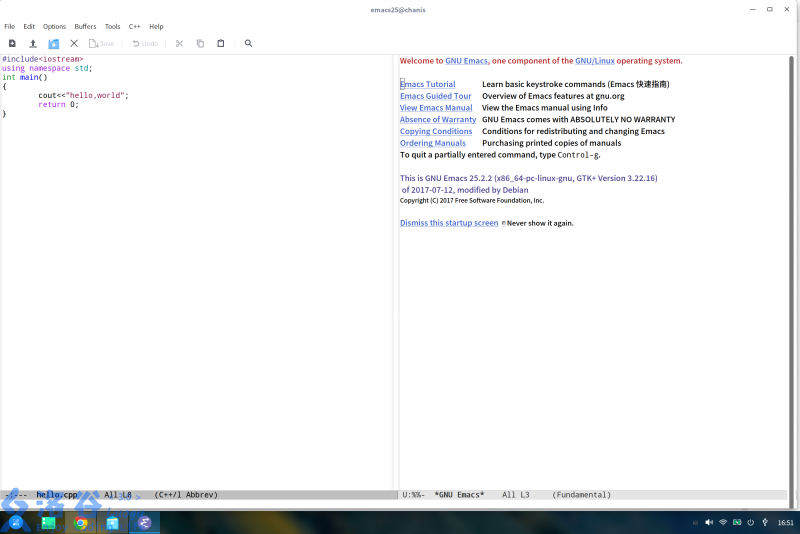Click the *GNU Emacs* buffer name in mode line
The image size is (800, 534).
click(x=459, y=495)
